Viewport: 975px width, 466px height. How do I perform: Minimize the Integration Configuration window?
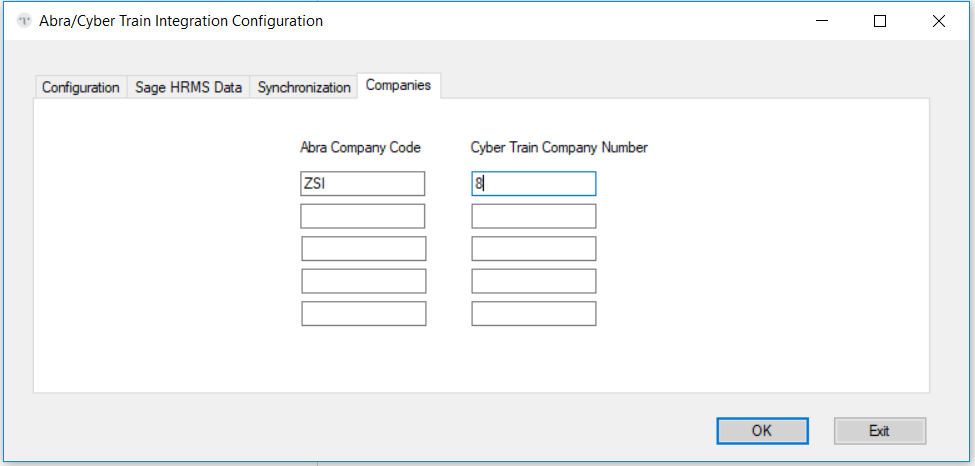coord(822,21)
